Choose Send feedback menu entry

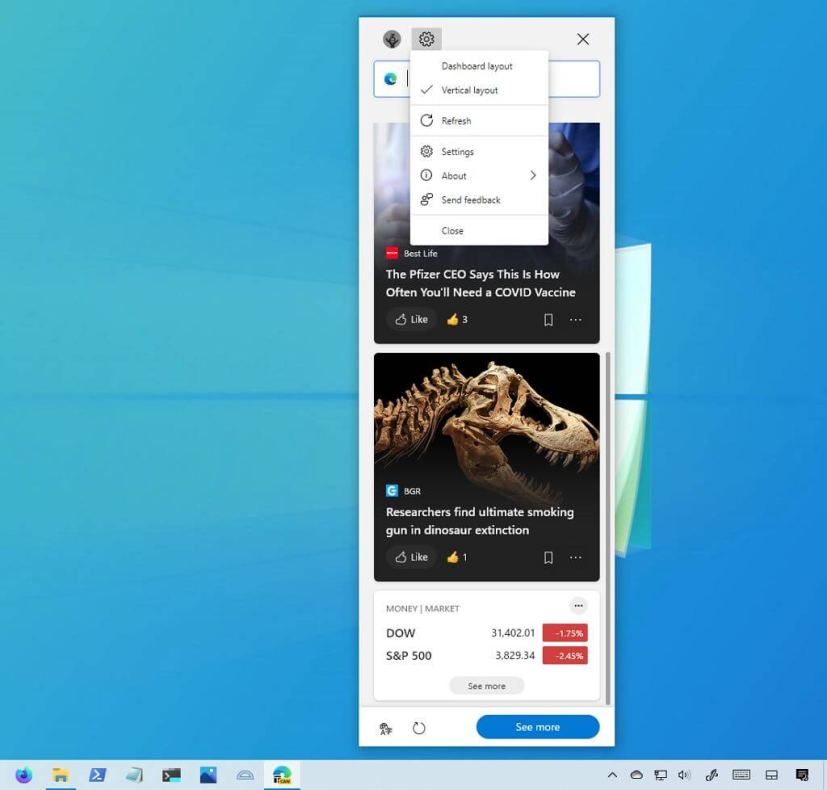pos(479,200)
